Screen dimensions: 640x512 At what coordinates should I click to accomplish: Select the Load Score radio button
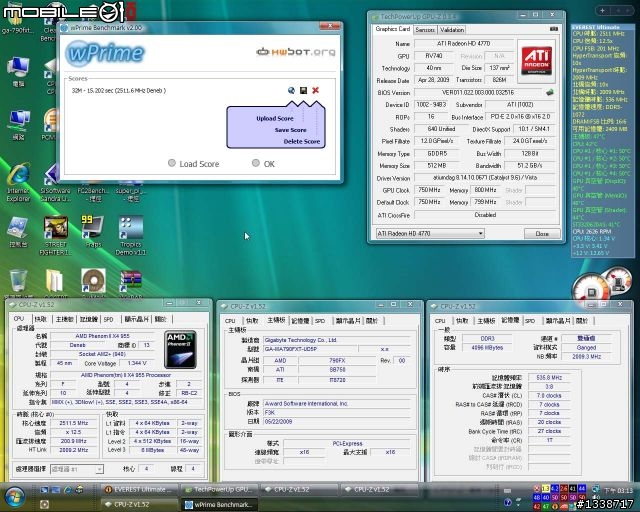[x=172, y=163]
